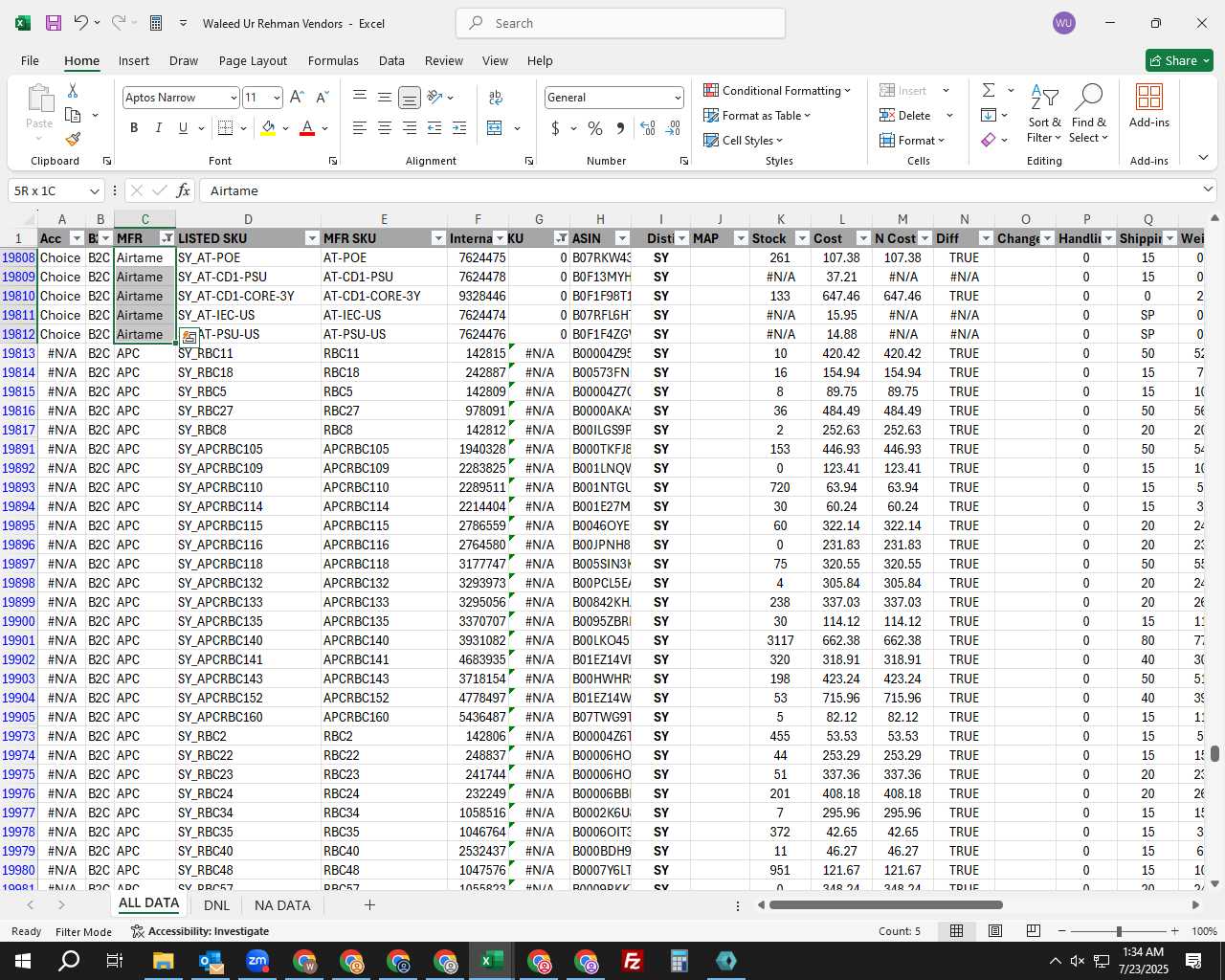Cut selection with the scissors icon

(73, 90)
